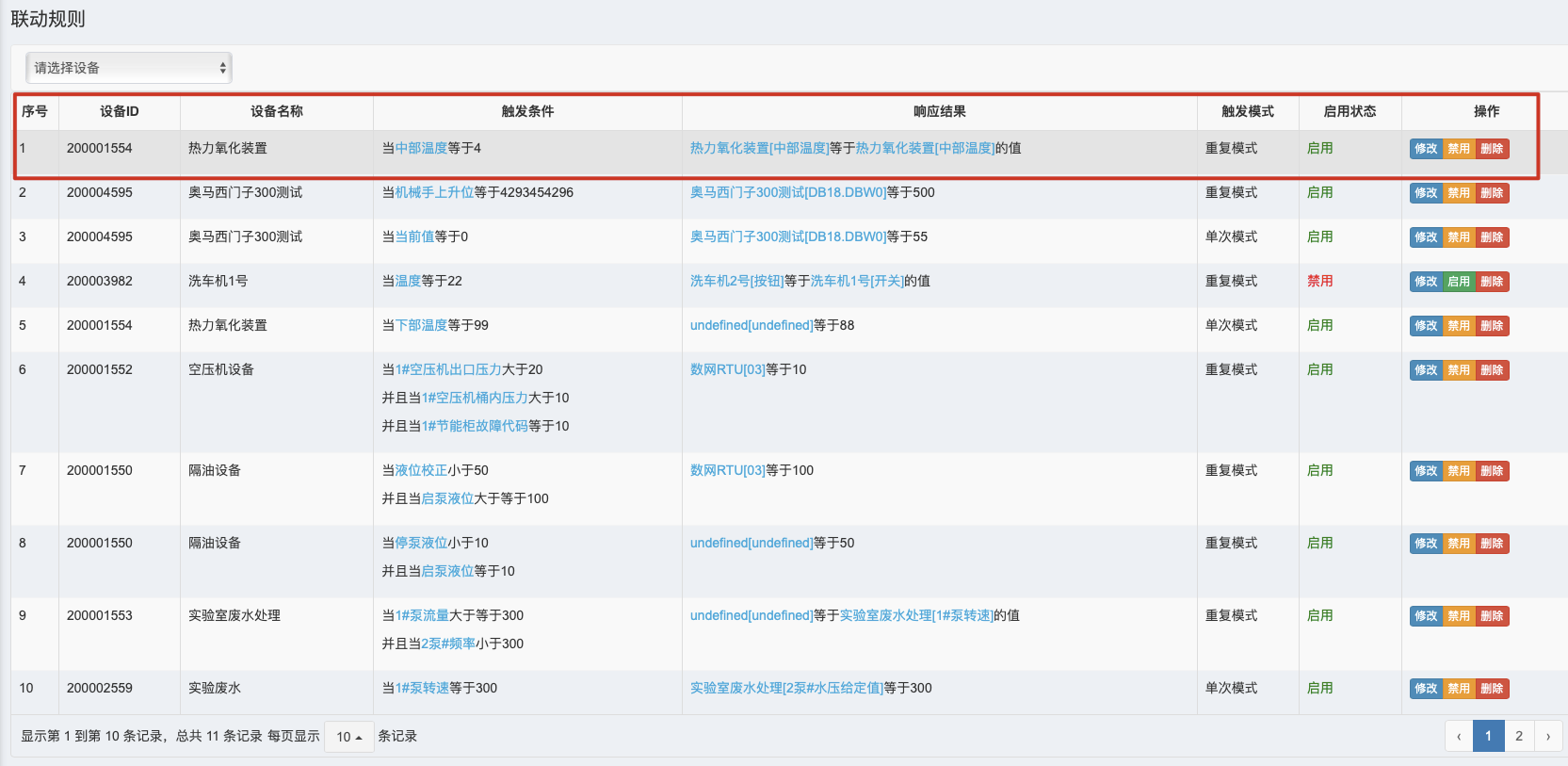Click the 中部温度 trigger condition link

pos(421,148)
